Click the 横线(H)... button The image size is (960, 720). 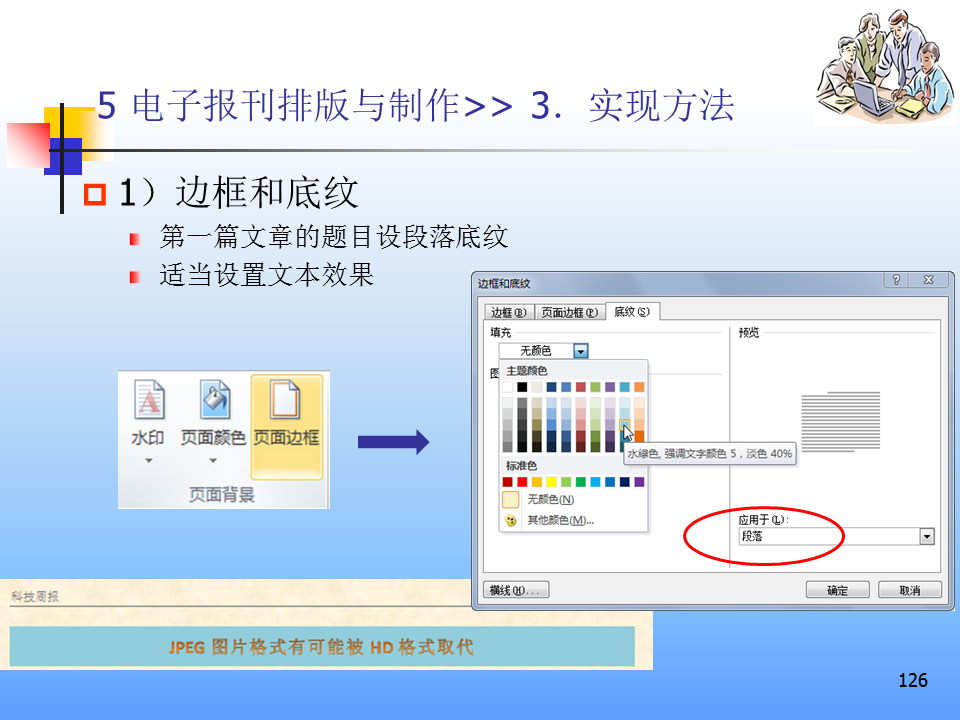516,590
